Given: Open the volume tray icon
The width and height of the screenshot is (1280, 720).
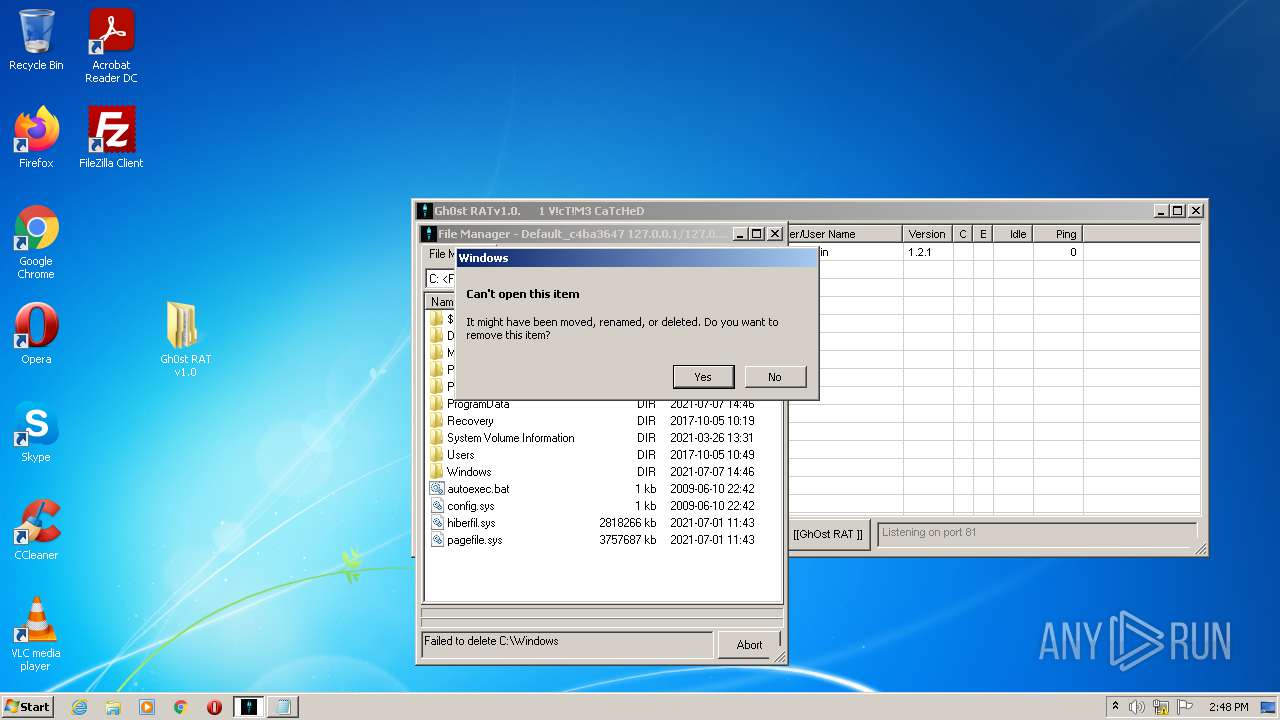Looking at the screenshot, I should coord(1137,707).
